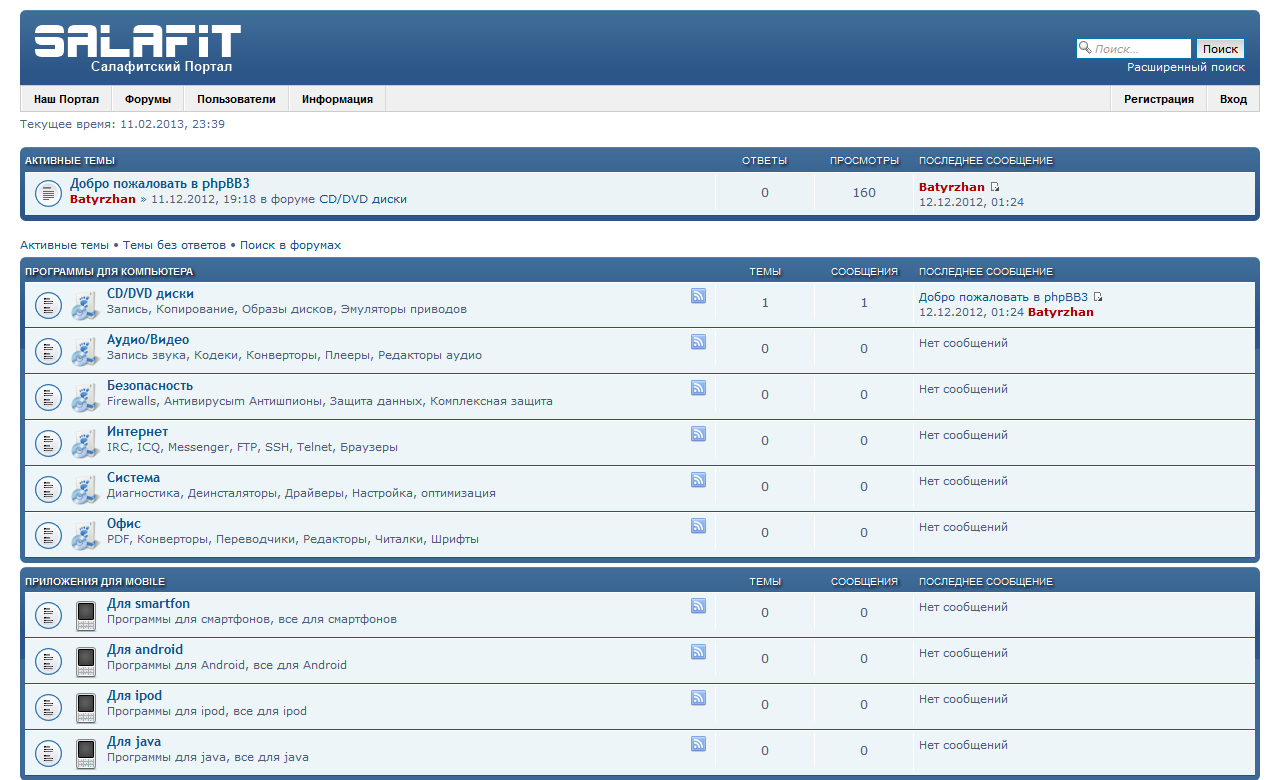Click the RSS feed icon for CD/DVD диски

pyautogui.click(x=698, y=296)
